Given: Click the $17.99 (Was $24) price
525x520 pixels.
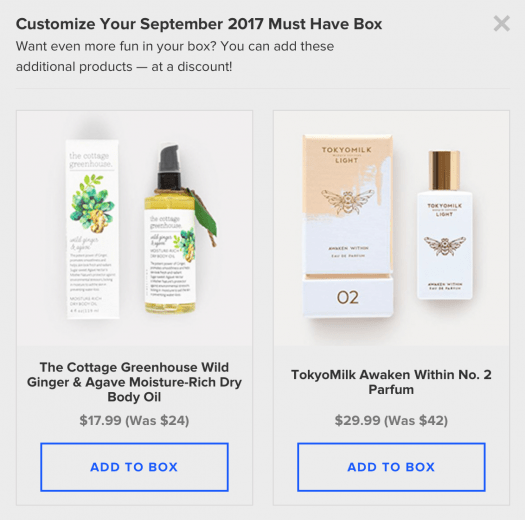Looking at the screenshot, I should 134,420.
